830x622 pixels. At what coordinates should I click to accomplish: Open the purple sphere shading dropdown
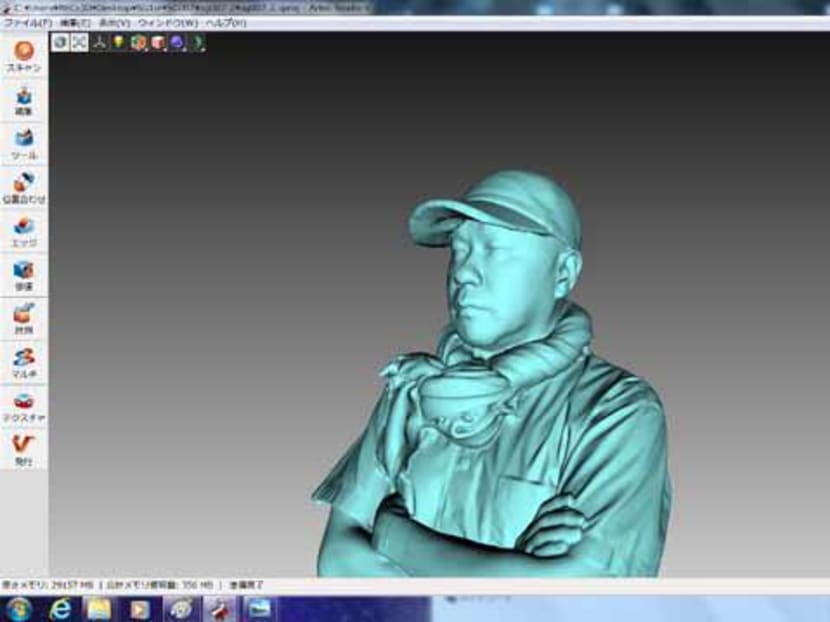(177, 42)
